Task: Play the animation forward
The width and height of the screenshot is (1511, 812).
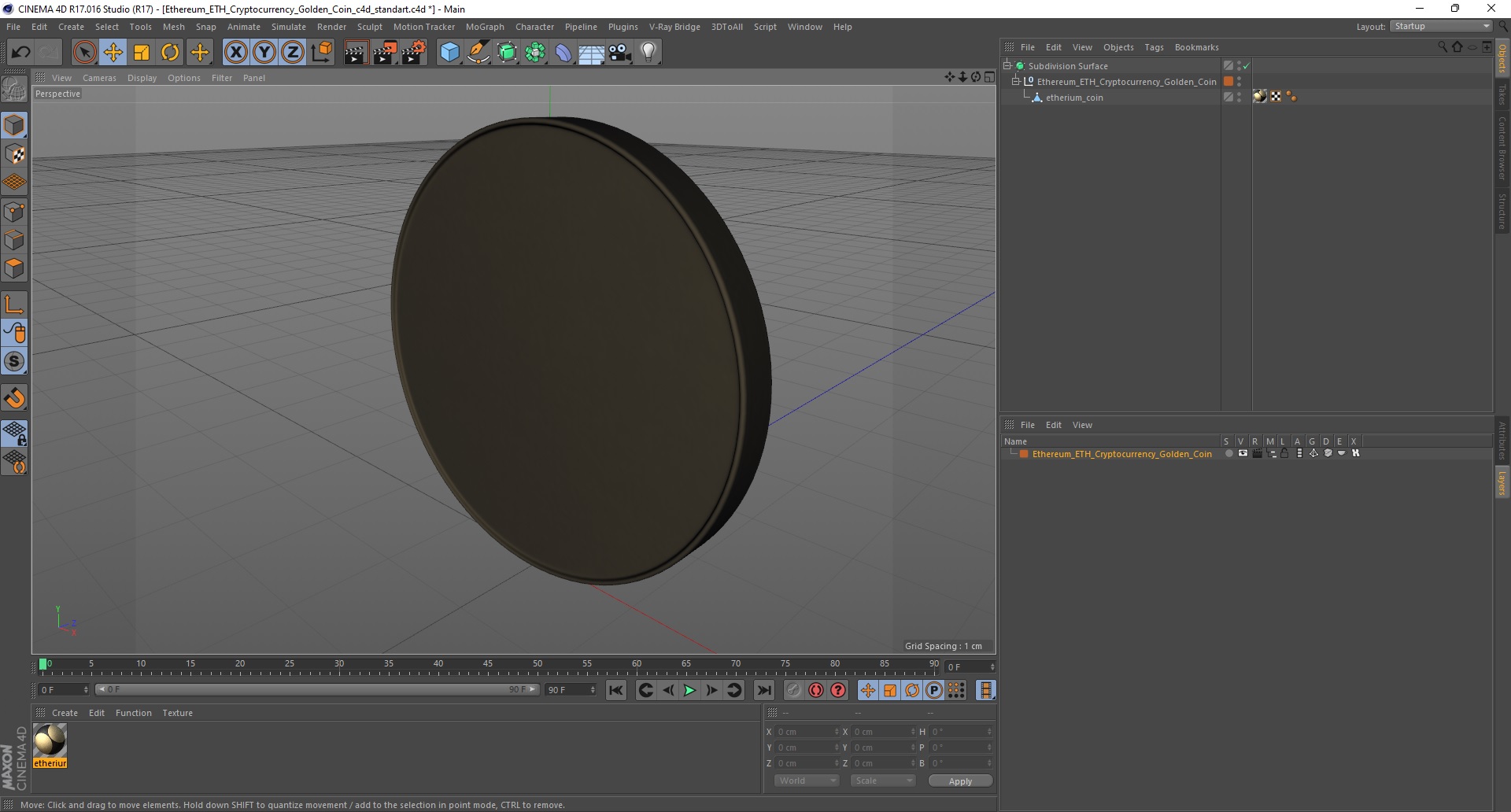Action: 689,690
